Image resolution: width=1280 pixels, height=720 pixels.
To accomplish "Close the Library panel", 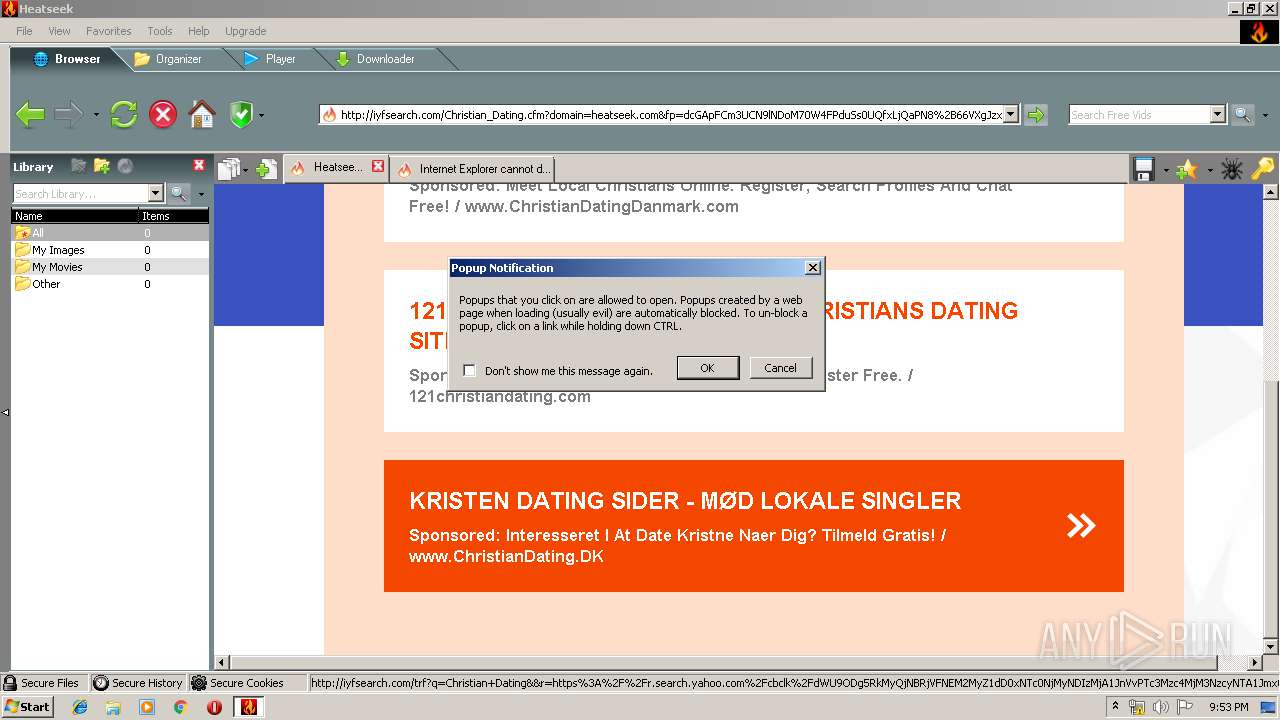I will pos(199,166).
